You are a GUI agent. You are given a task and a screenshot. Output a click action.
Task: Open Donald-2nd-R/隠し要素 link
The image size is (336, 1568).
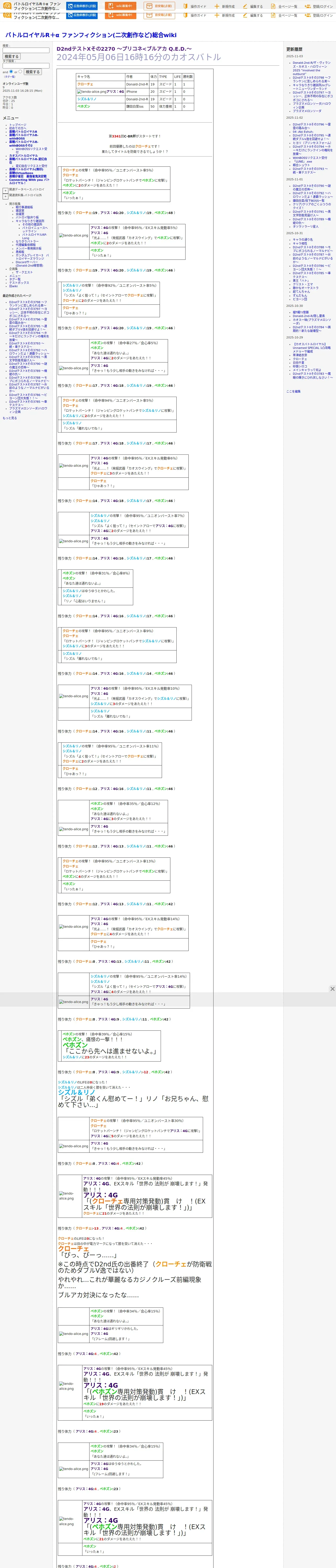pyautogui.click(x=309, y=316)
